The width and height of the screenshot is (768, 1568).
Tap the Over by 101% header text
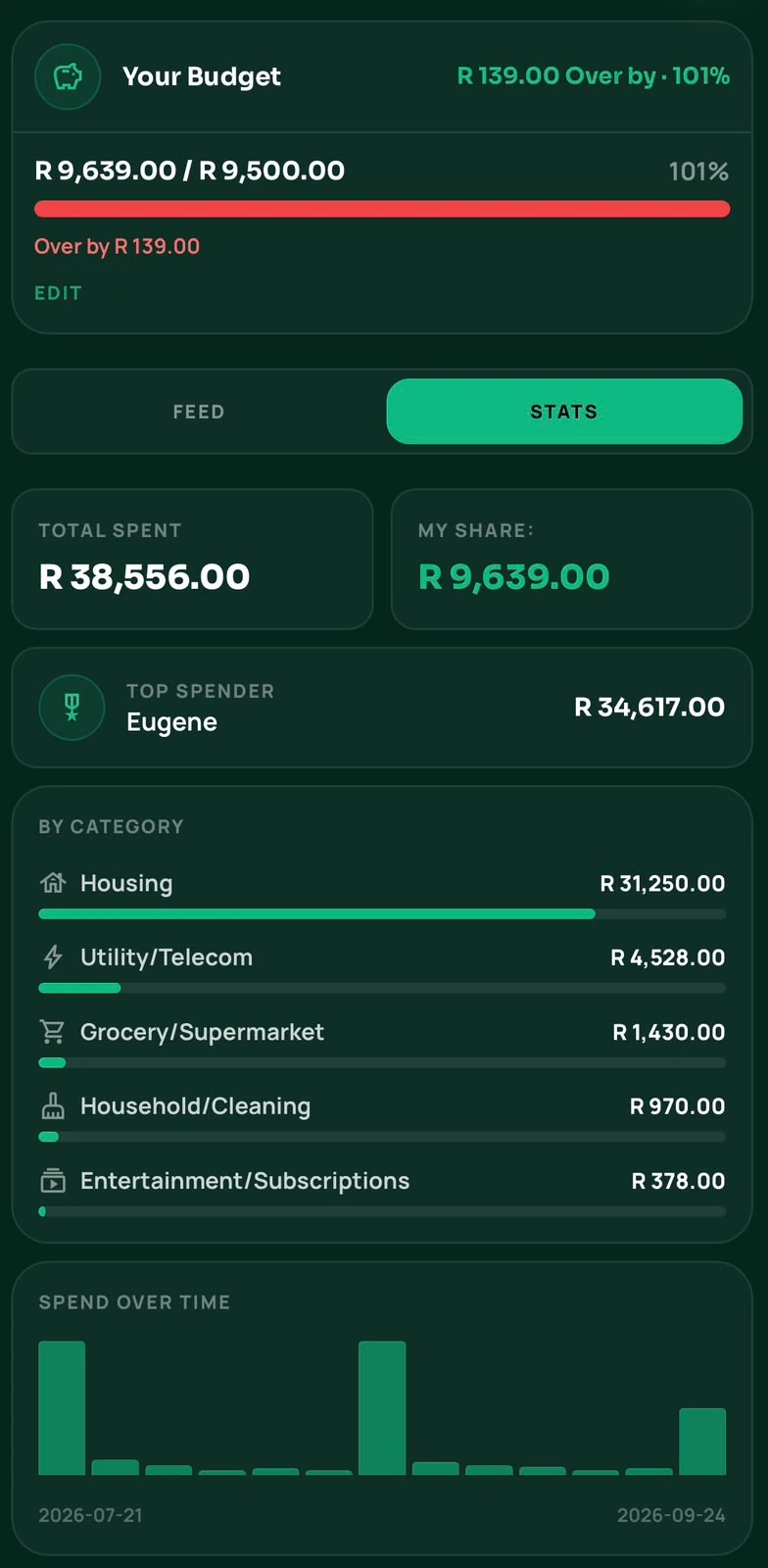point(594,75)
